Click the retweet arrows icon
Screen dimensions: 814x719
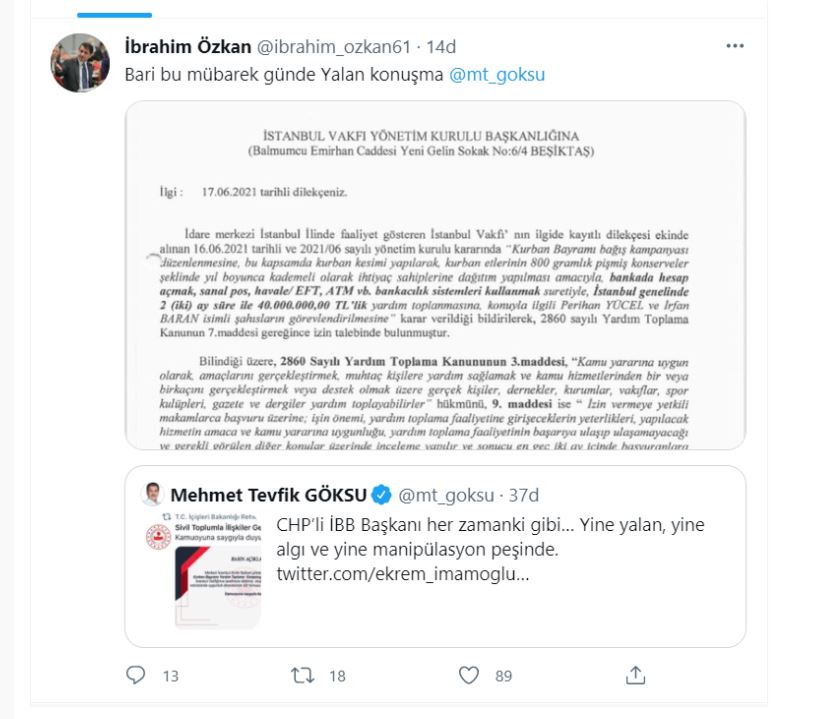[x=302, y=676]
